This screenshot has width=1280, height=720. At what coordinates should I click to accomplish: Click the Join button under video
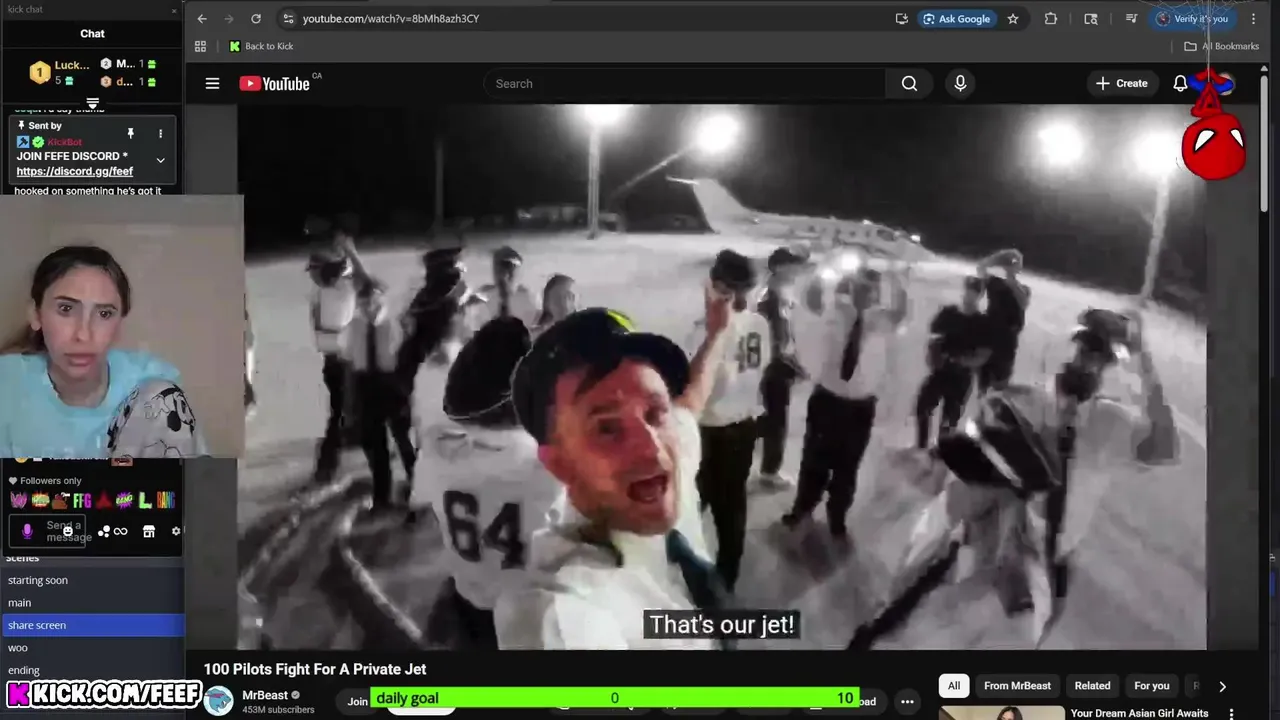[x=357, y=702]
